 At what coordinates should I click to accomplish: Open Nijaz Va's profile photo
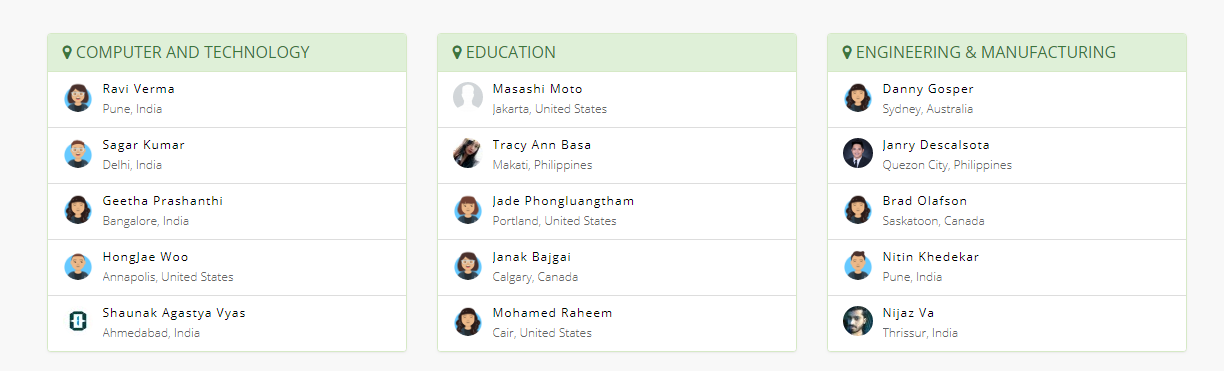(x=858, y=321)
